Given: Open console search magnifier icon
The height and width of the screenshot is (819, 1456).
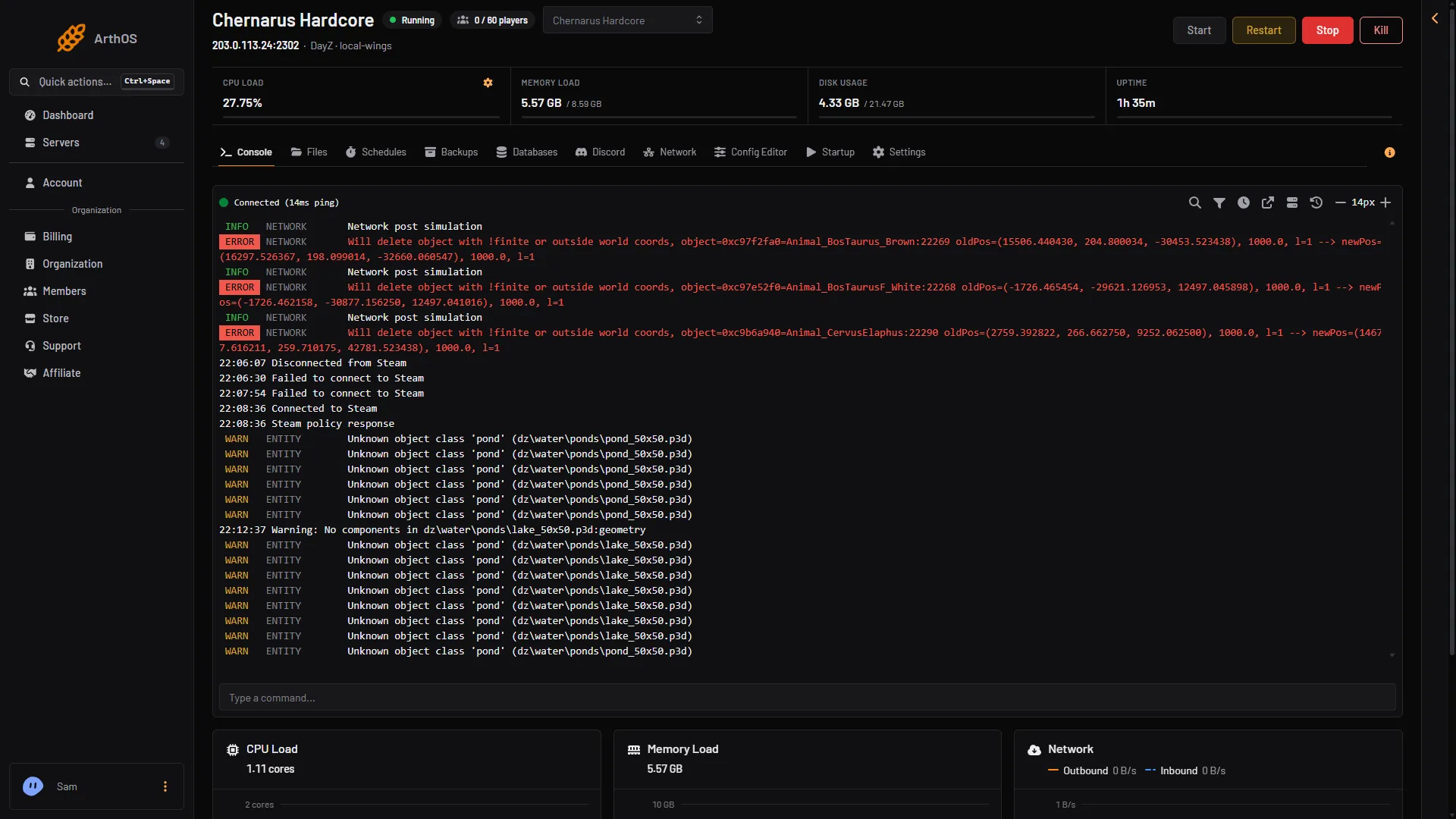Looking at the screenshot, I should pos(1194,202).
